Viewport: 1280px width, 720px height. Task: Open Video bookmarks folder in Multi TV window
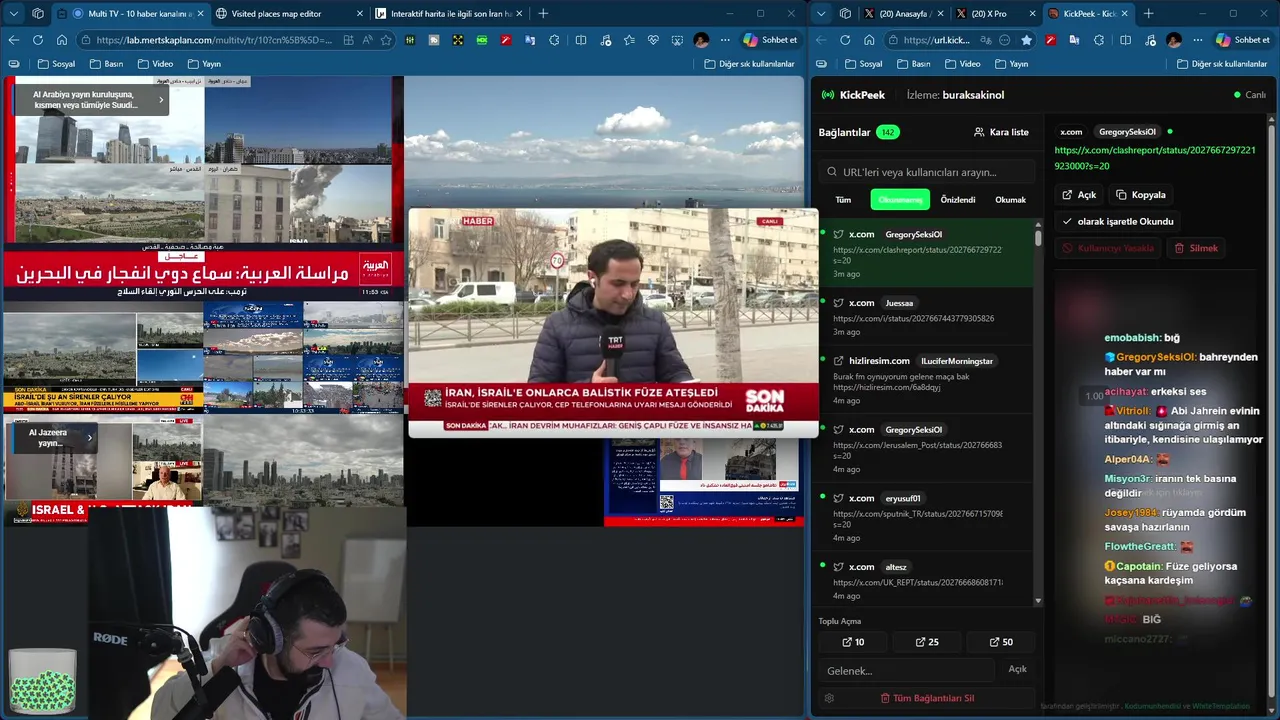155,64
